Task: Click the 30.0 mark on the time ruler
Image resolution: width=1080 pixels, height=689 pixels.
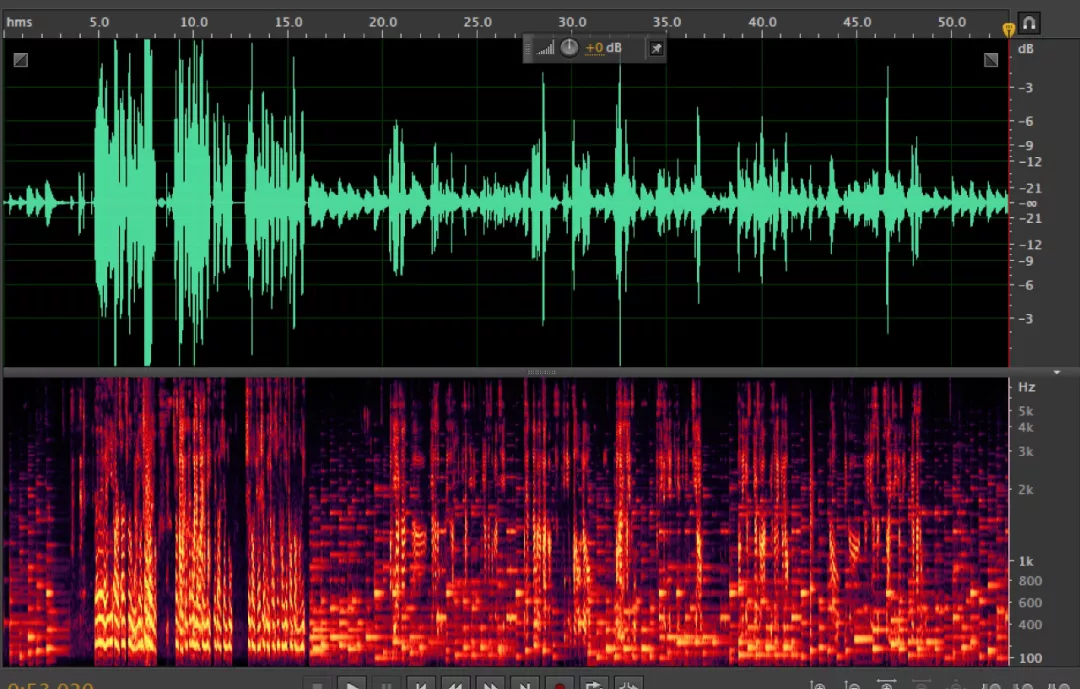Action: pyautogui.click(x=572, y=22)
